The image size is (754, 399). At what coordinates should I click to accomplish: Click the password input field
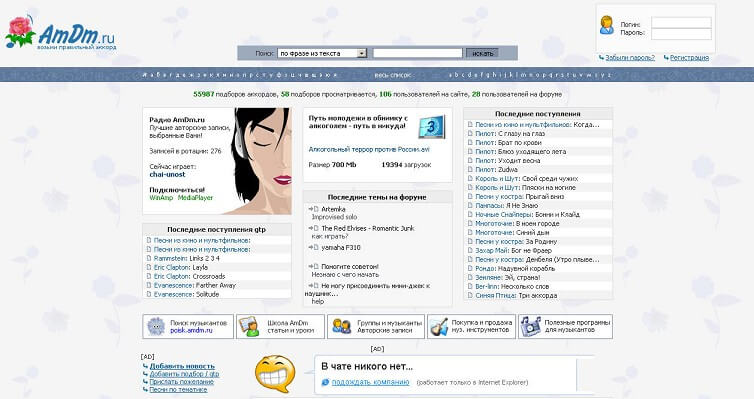pyautogui.click(x=681, y=34)
